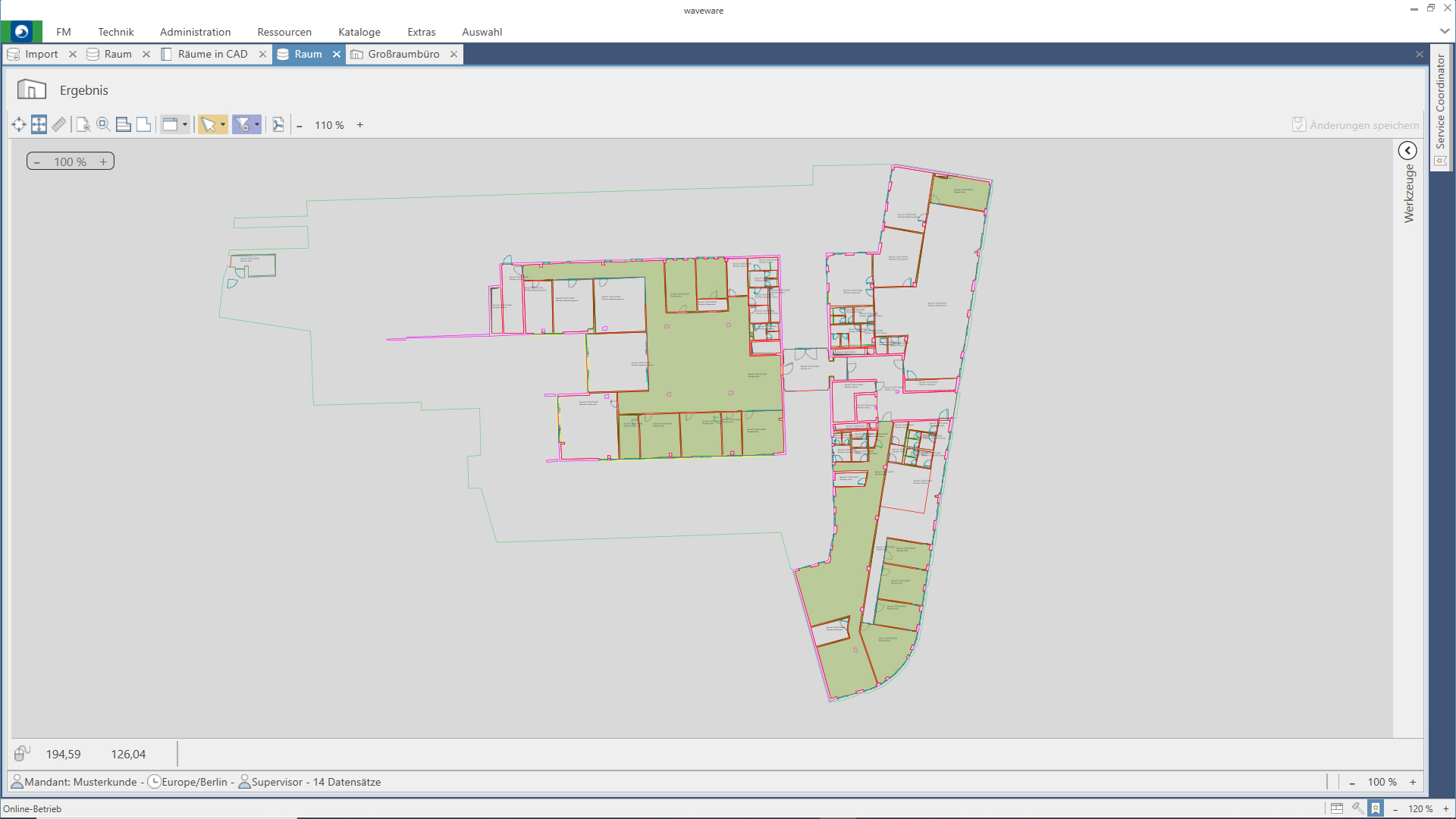The height and width of the screenshot is (819, 1456).
Task: Switch to the Großraumbüro tab
Action: [x=403, y=54]
